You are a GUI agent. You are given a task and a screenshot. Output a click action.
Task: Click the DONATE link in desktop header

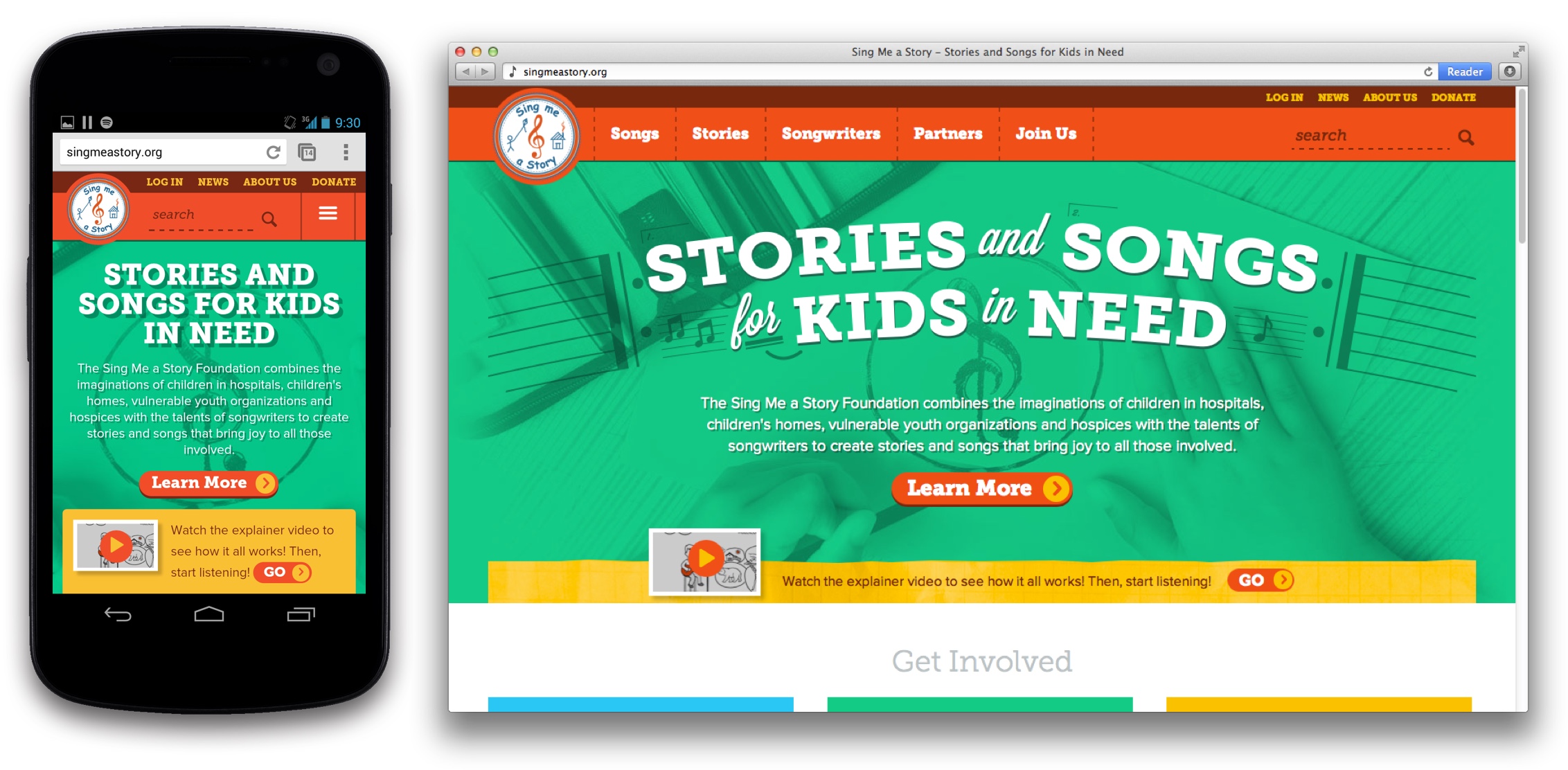click(x=1453, y=98)
